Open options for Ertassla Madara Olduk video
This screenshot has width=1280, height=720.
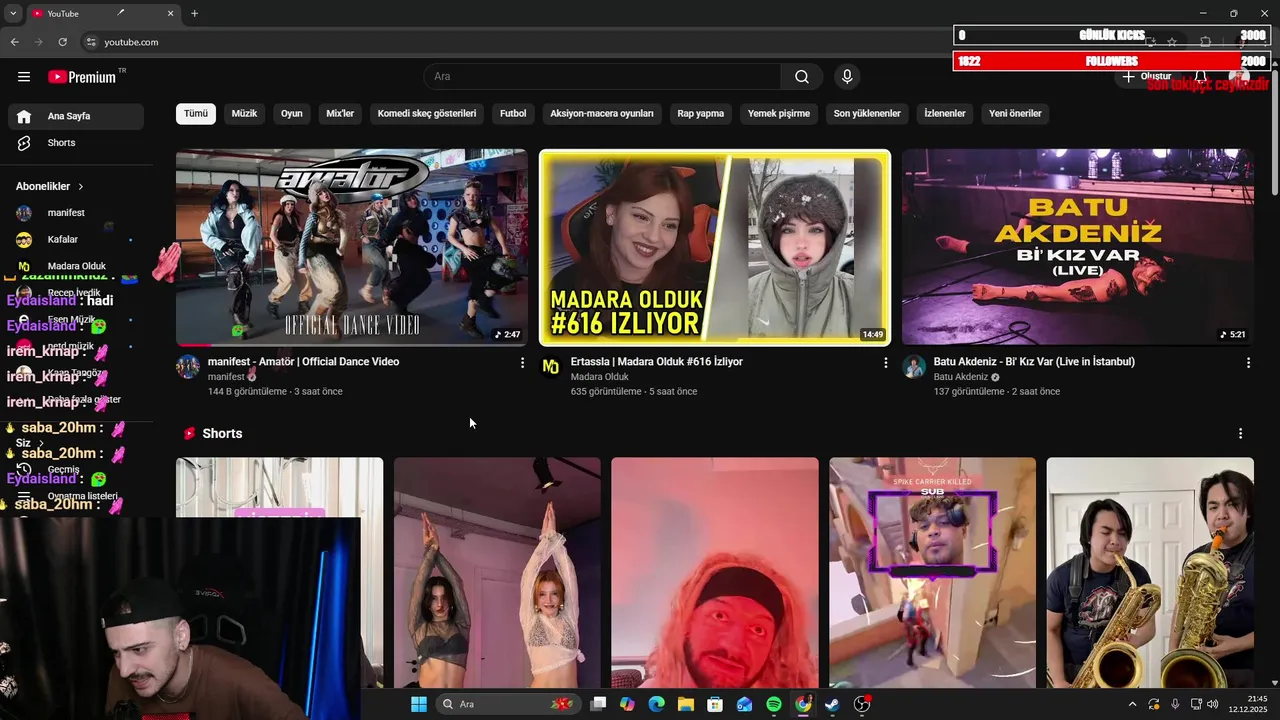(x=885, y=363)
